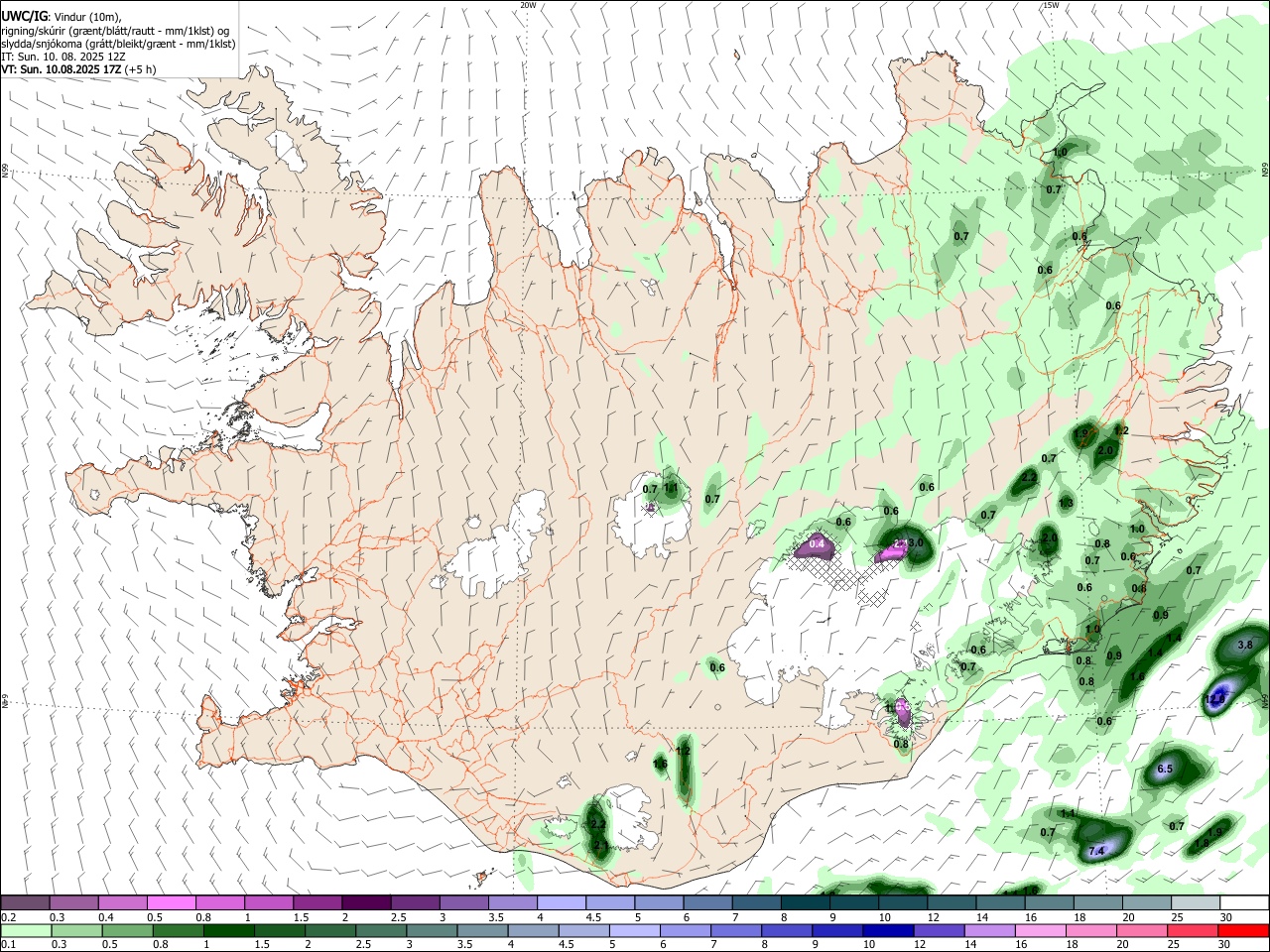Viewport: 1270px width, 952px height.
Task: Select the indigo-purple 12 swatch in the lower legend
Action: pos(939,930)
